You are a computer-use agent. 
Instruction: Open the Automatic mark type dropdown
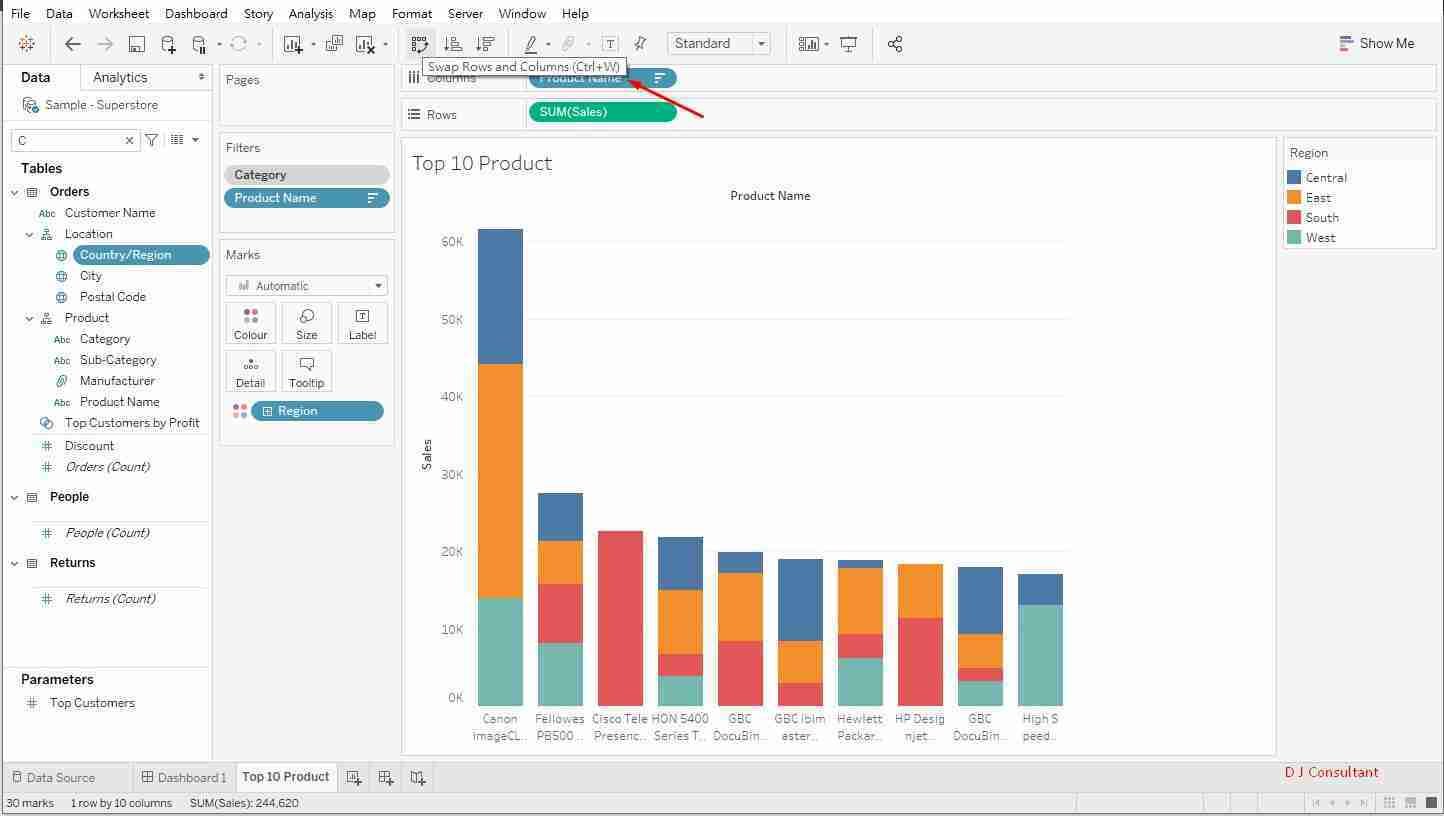(307, 286)
